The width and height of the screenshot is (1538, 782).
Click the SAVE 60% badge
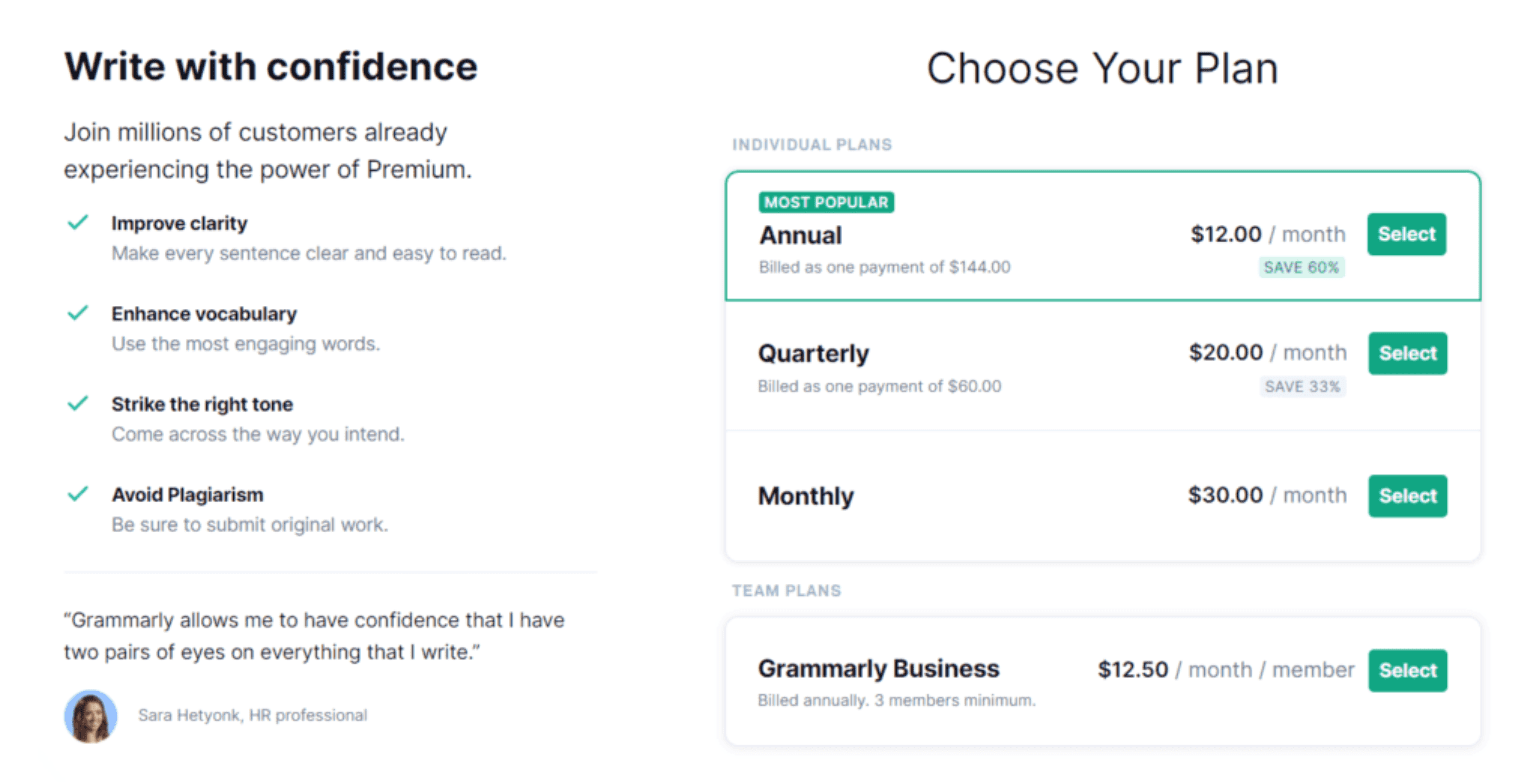[x=1302, y=267]
